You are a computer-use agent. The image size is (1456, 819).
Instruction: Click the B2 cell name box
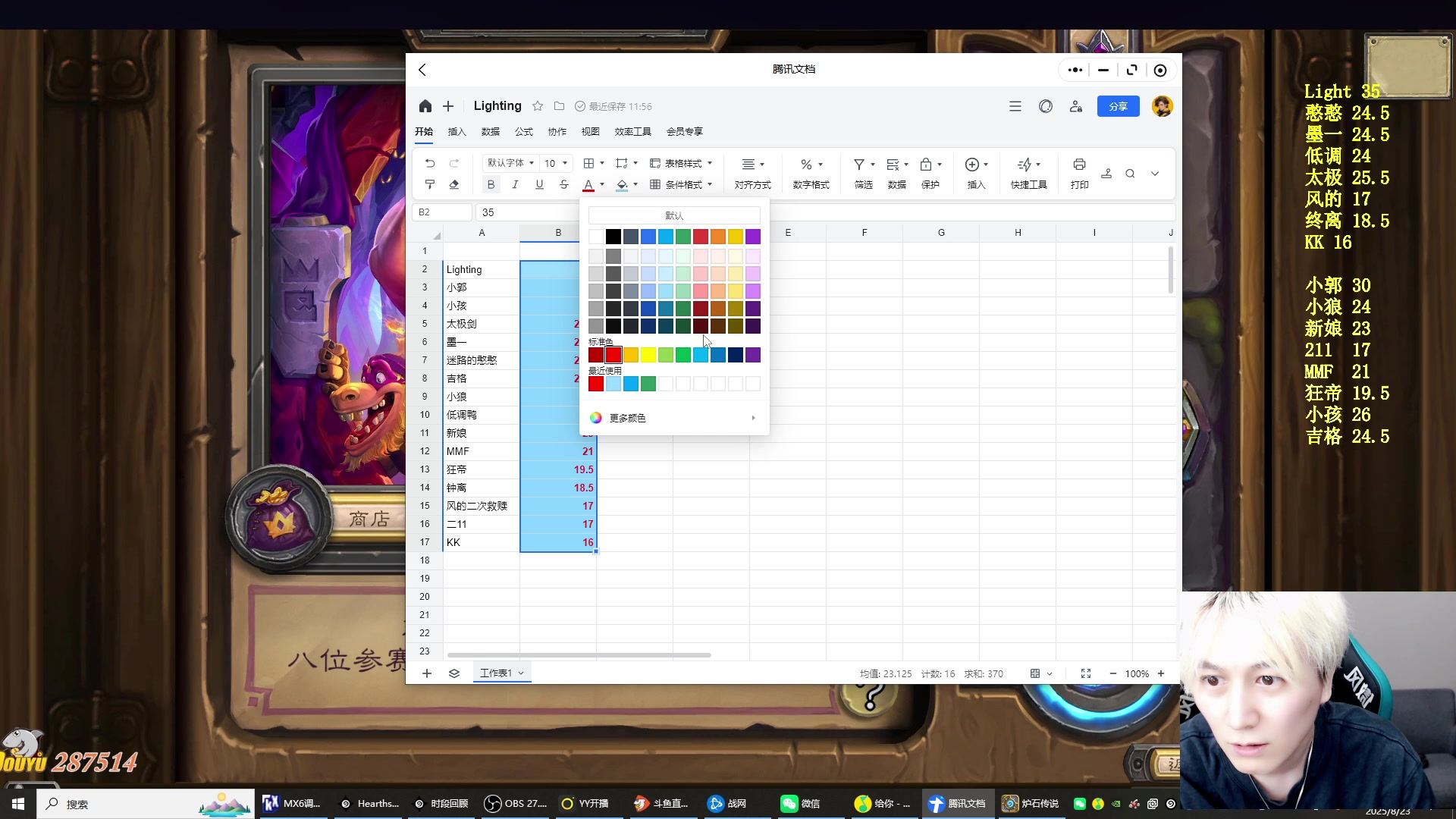pos(442,212)
